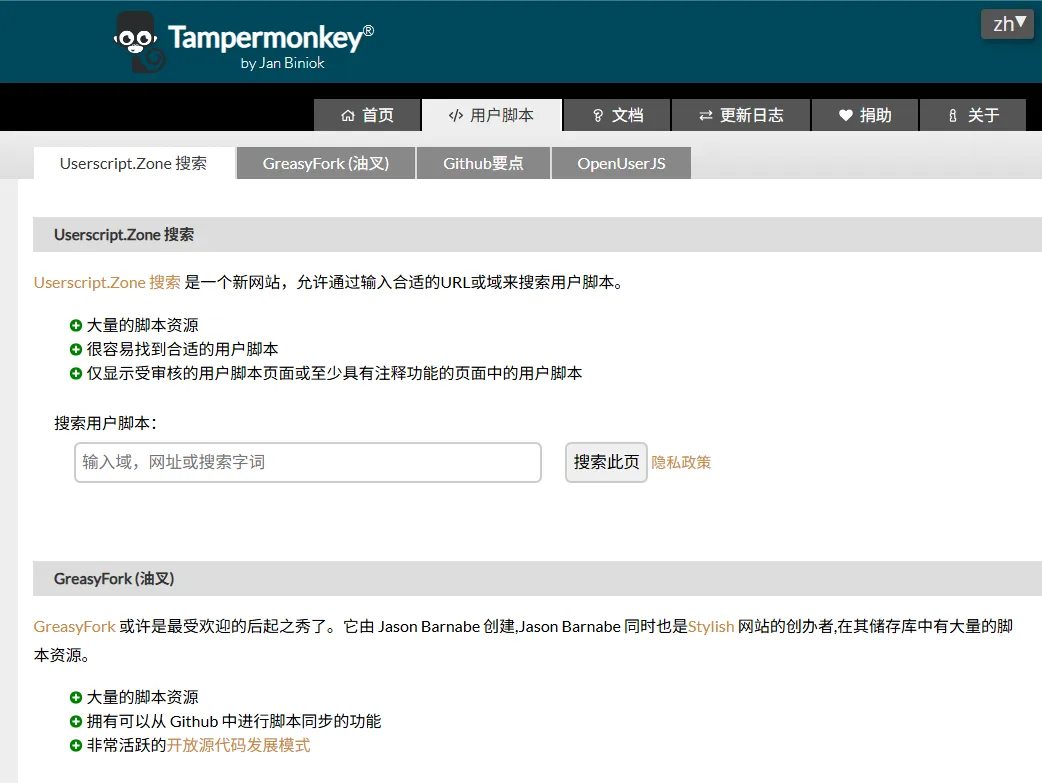The image size is (1042, 783).
Task: Click the 搜索此页 button
Action: [x=606, y=462]
